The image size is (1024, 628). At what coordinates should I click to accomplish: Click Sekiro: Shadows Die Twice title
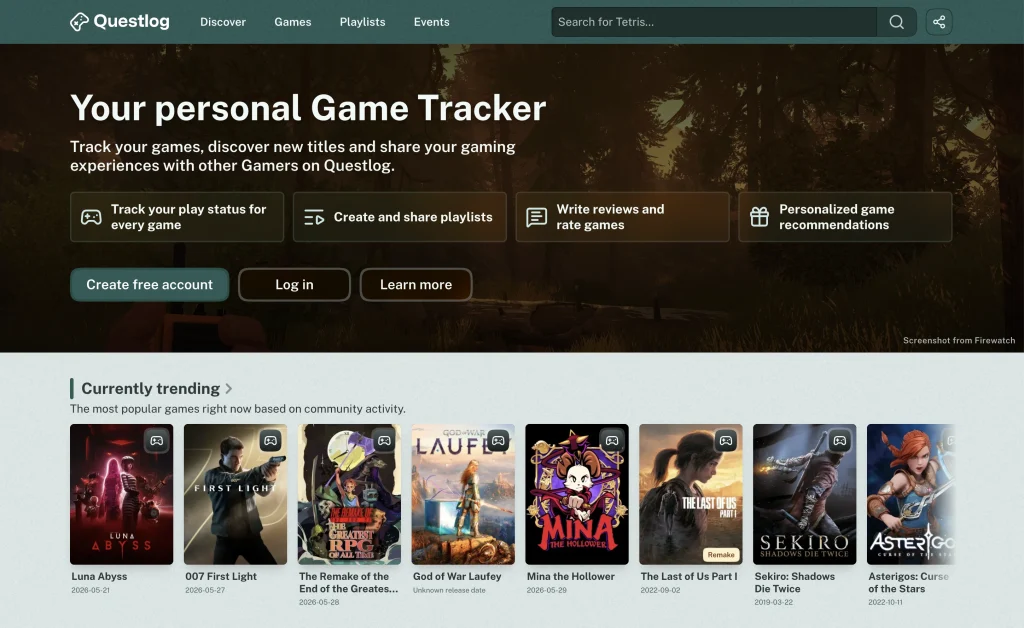[x=795, y=582]
